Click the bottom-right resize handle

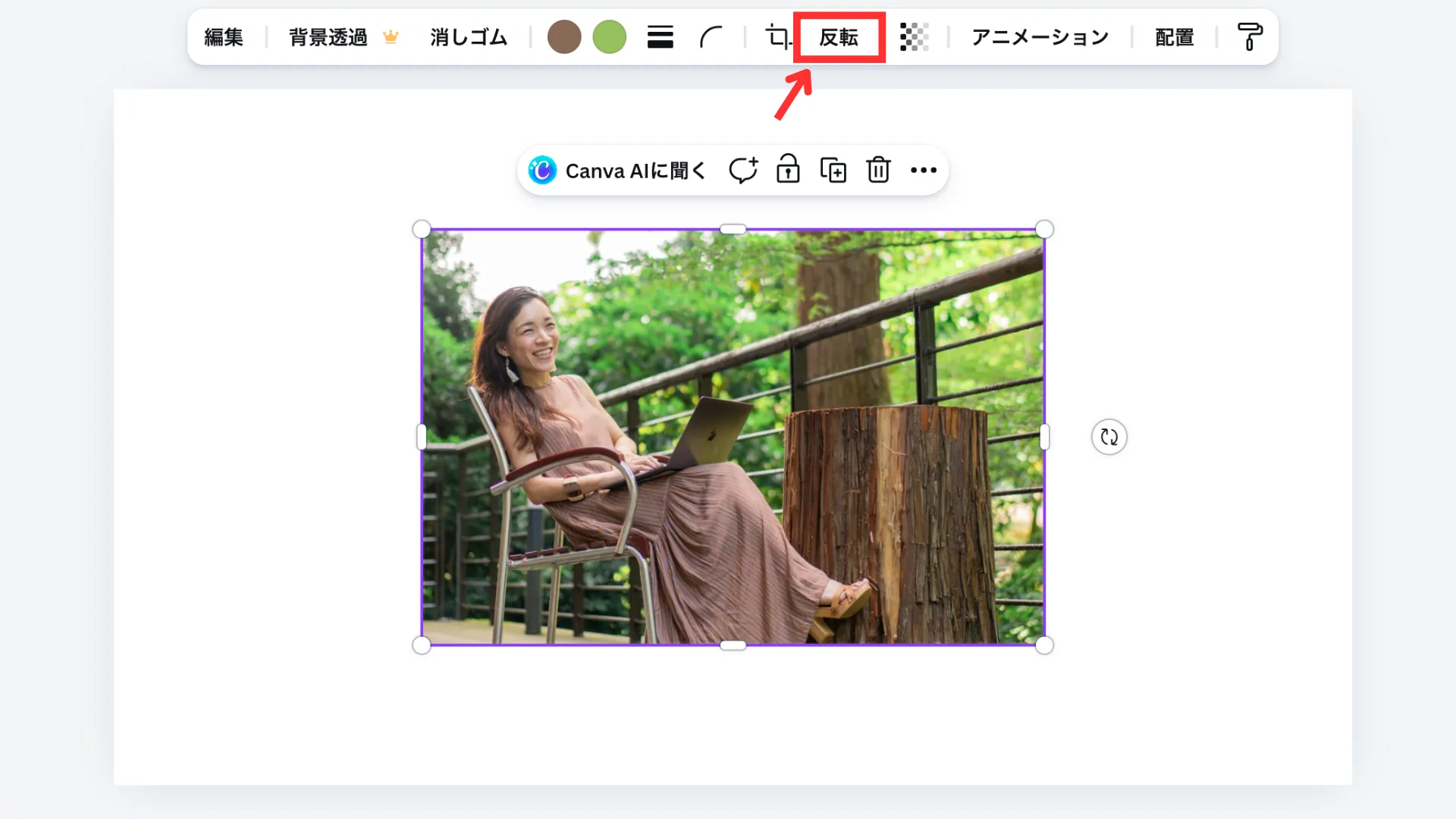click(1044, 645)
